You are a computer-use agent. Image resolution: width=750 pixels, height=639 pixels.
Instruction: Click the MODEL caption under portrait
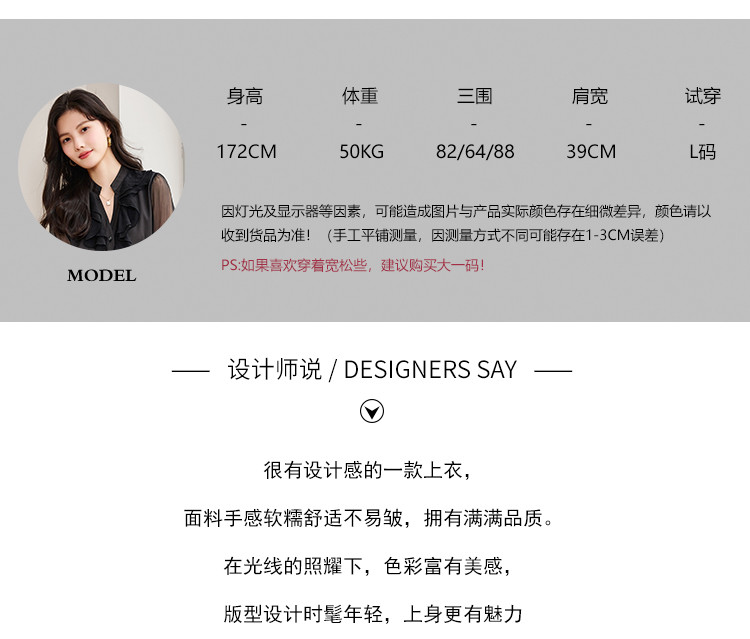click(x=101, y=275)
